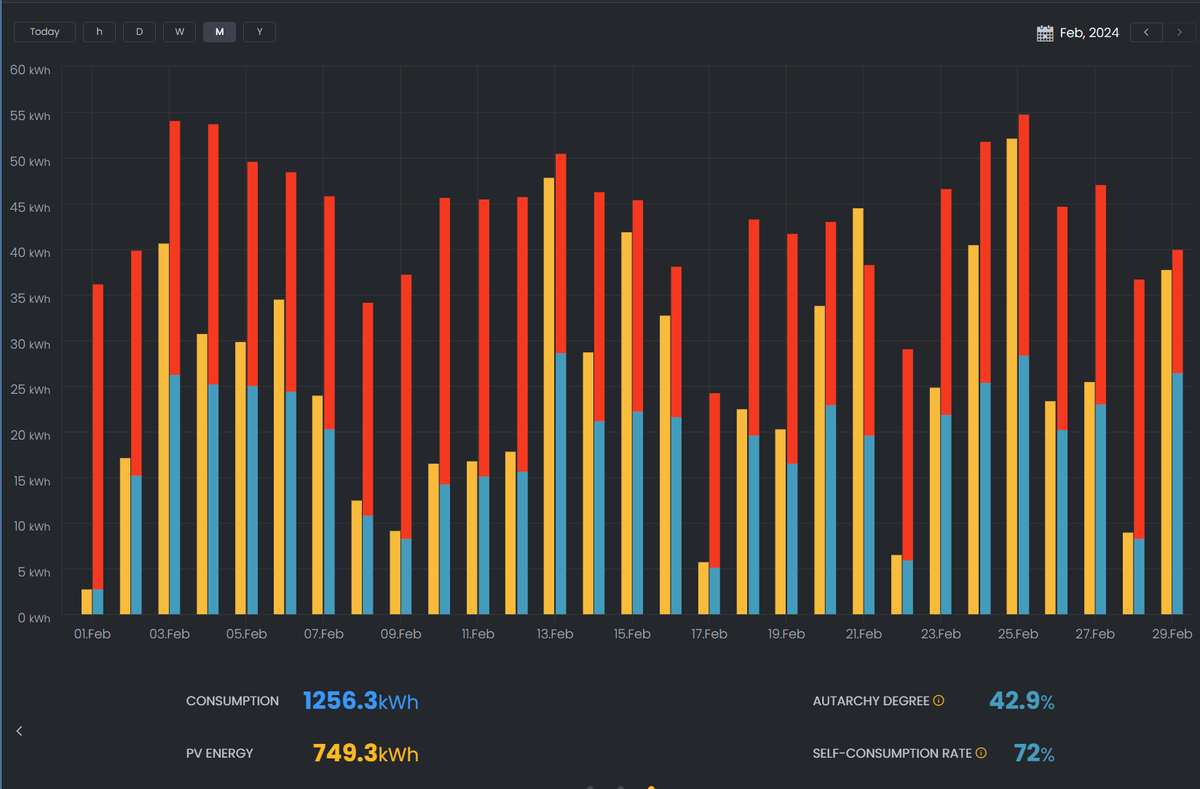Image resolution: width=1200 pixels, height=789 pixels.
Task: Collapse panel with left chevron near Consumption
Action: click(x=19, y=731)
